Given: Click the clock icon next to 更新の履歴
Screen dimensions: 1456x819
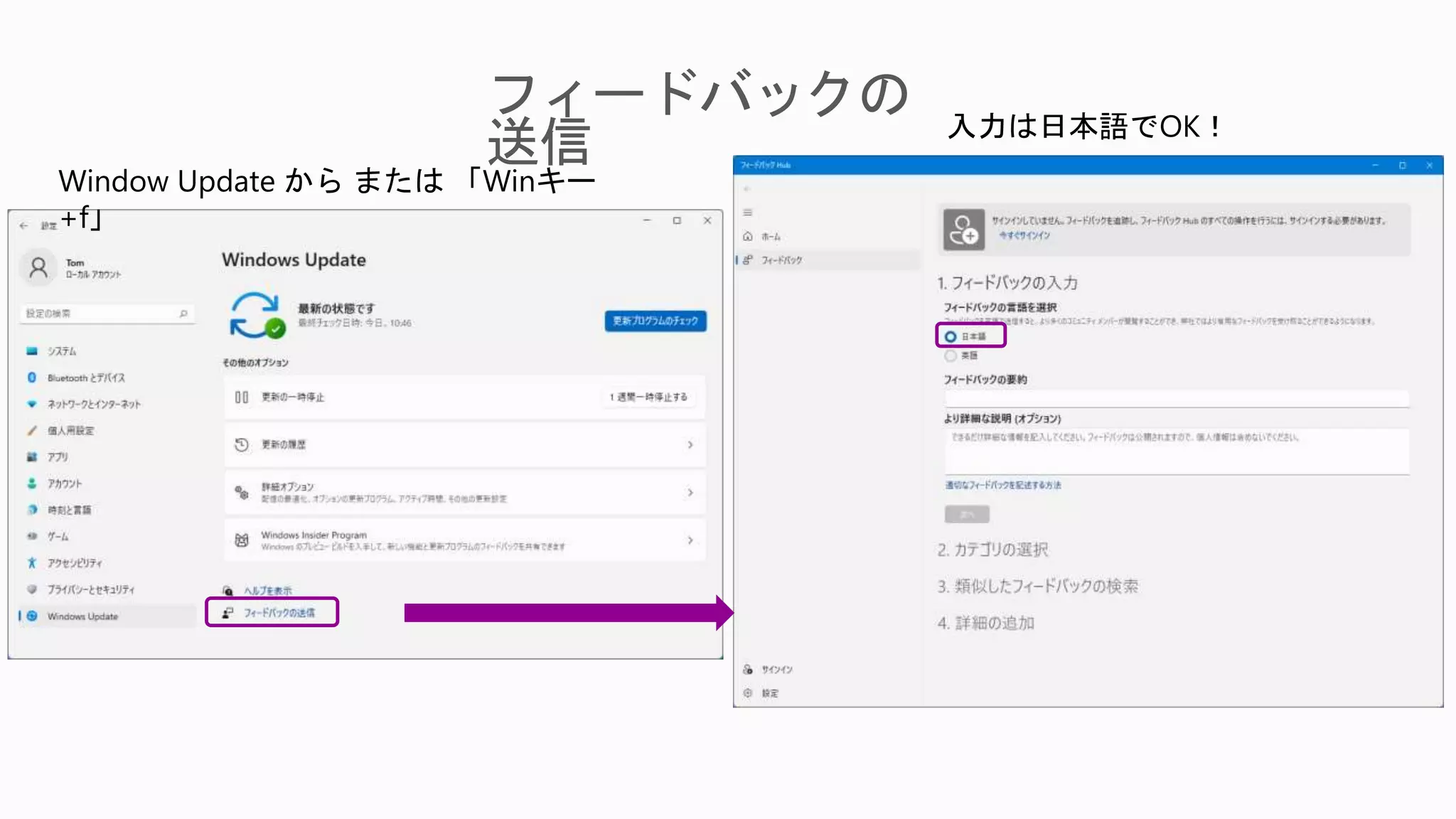Looking at the screenshot, I should [242, 445].
